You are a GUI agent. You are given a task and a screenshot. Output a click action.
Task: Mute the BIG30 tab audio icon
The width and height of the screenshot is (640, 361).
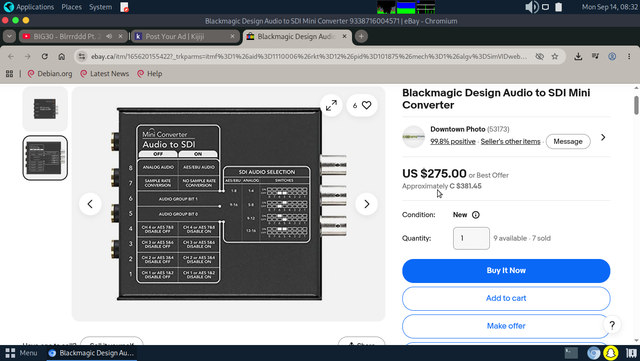point(109,36)
